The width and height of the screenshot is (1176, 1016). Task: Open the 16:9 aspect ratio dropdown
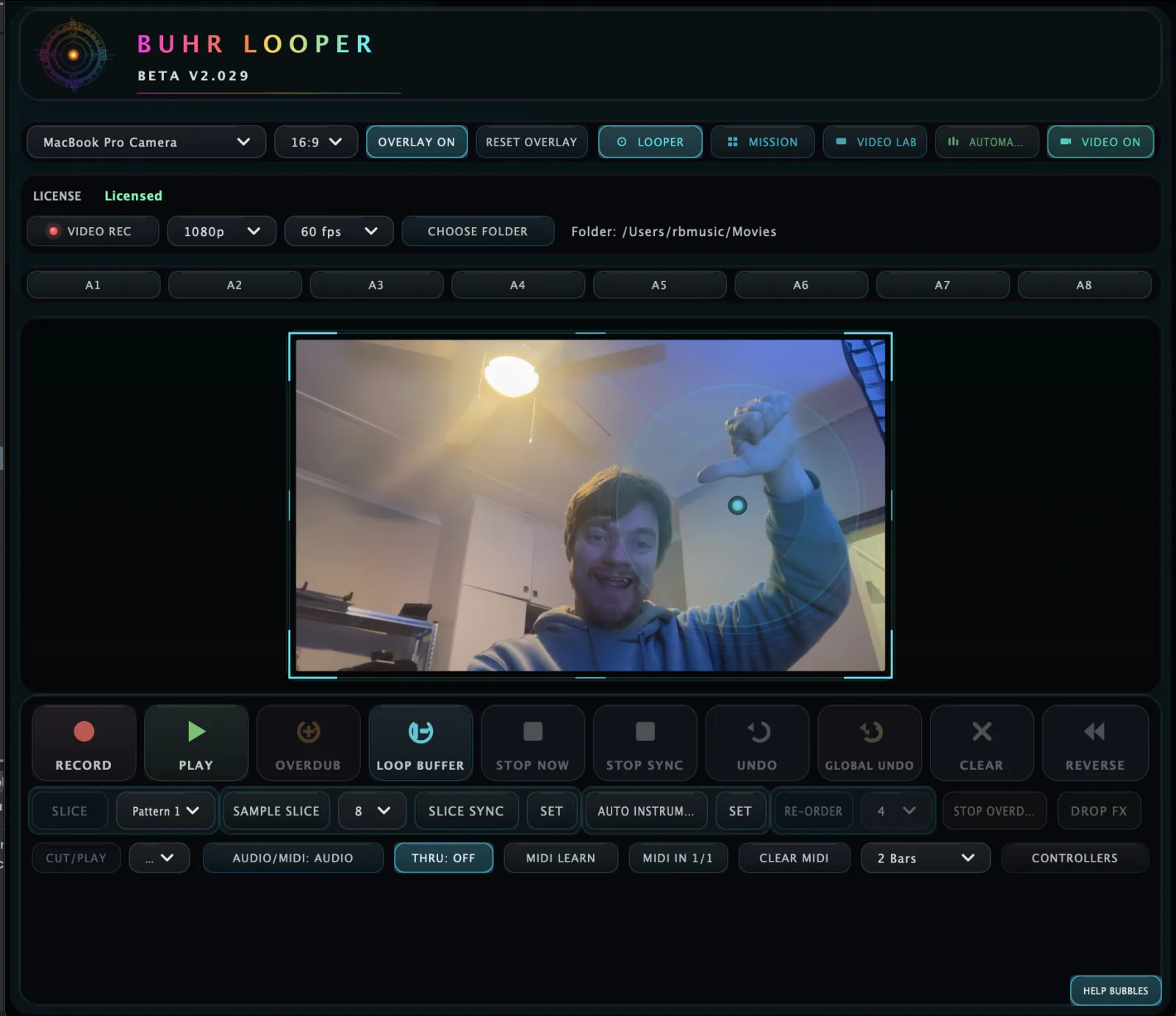point(316,142)
